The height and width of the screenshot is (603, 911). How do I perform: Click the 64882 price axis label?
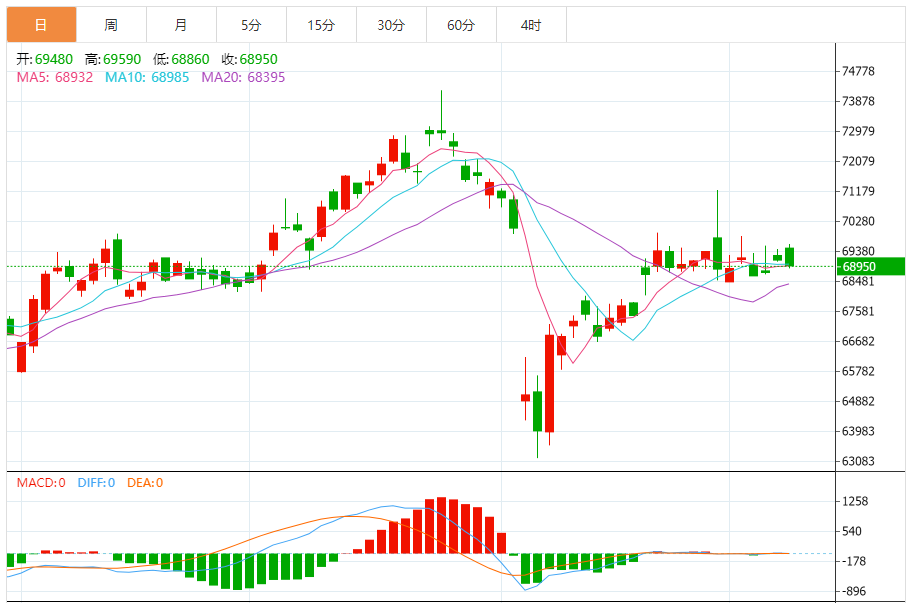[x=858, y=401]
